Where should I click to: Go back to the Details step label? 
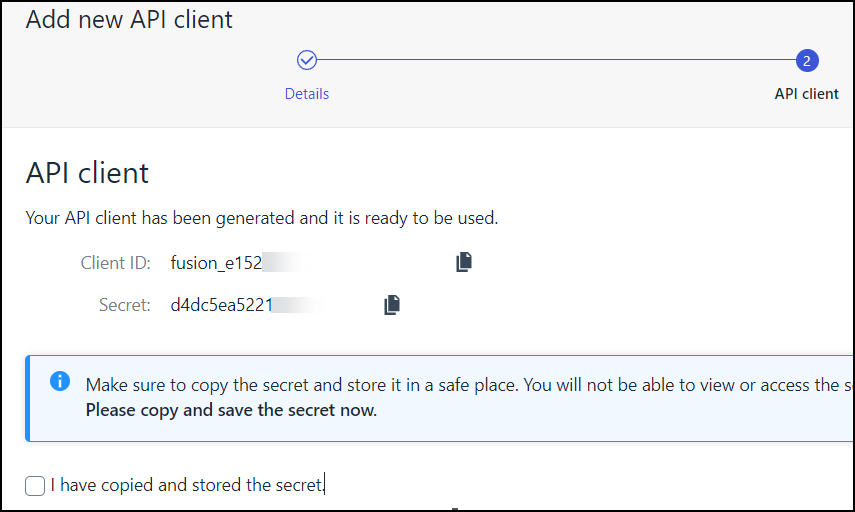point(307,94)
